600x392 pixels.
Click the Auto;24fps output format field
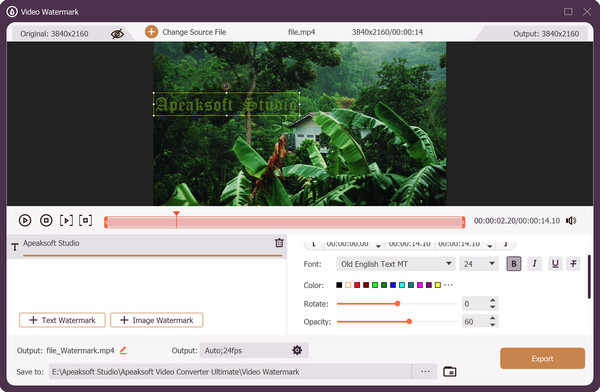coord(254,350)
